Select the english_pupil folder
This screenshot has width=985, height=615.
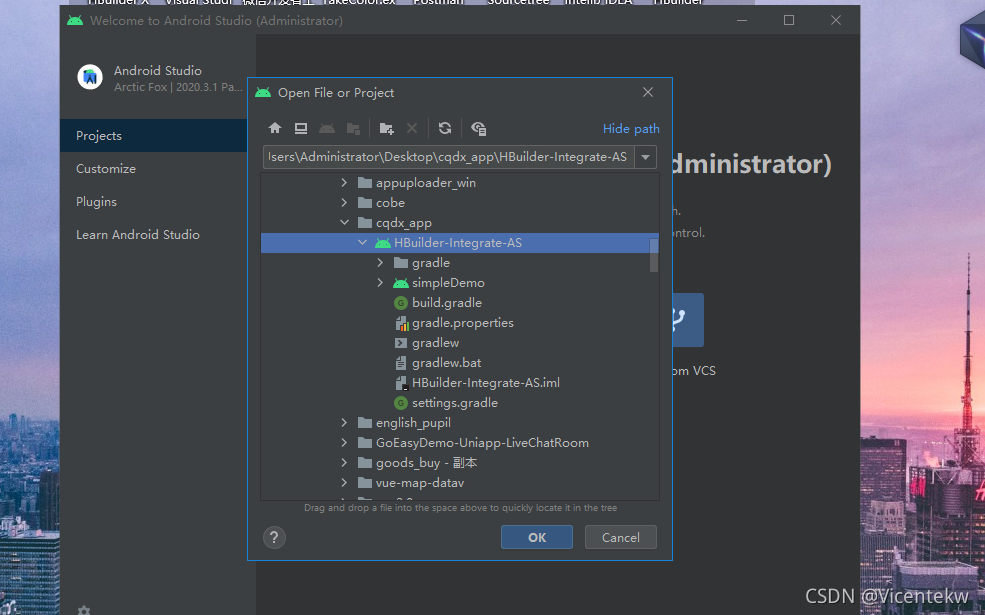(413, 423)
